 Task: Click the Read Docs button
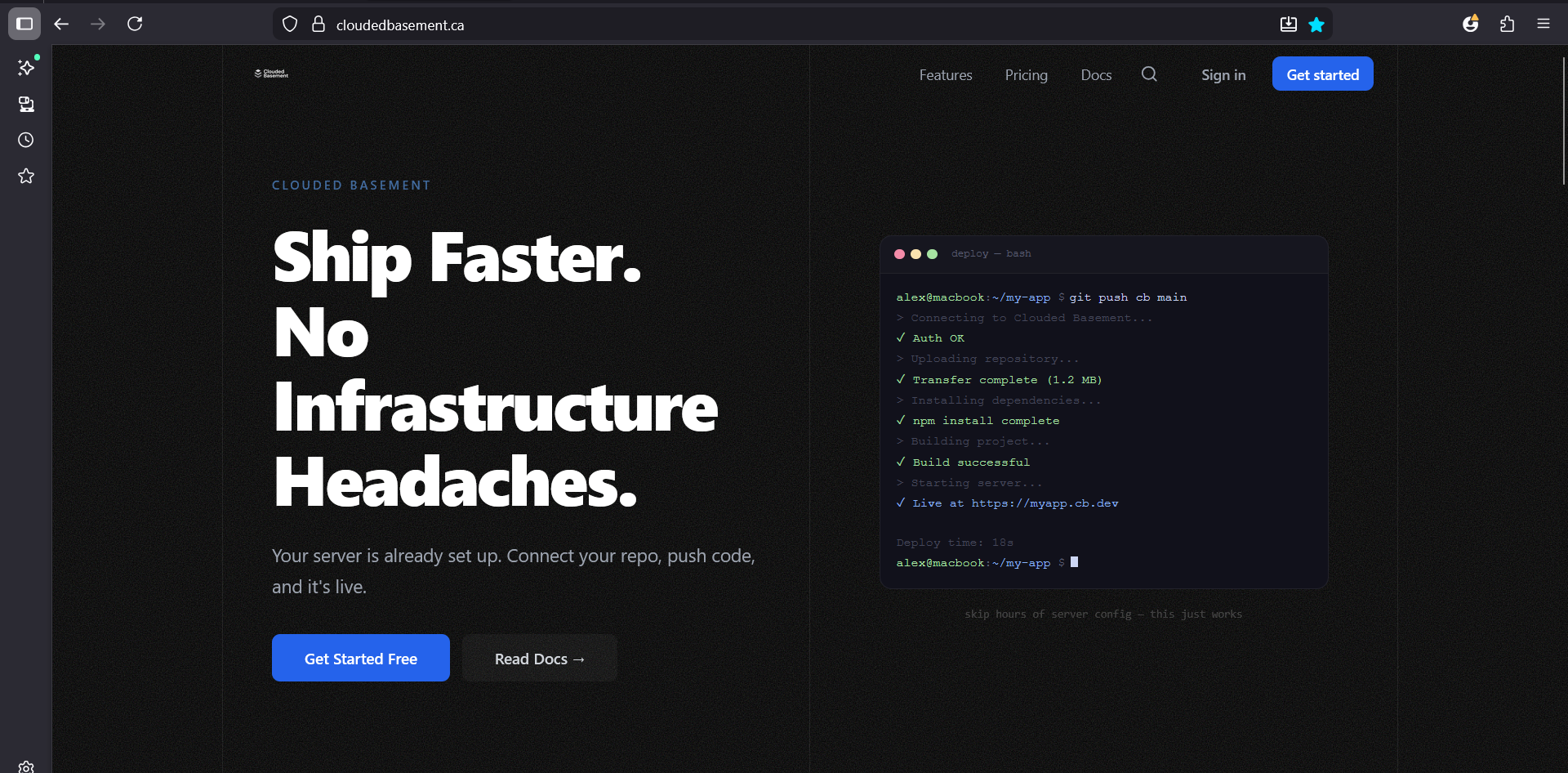point(539,658)
